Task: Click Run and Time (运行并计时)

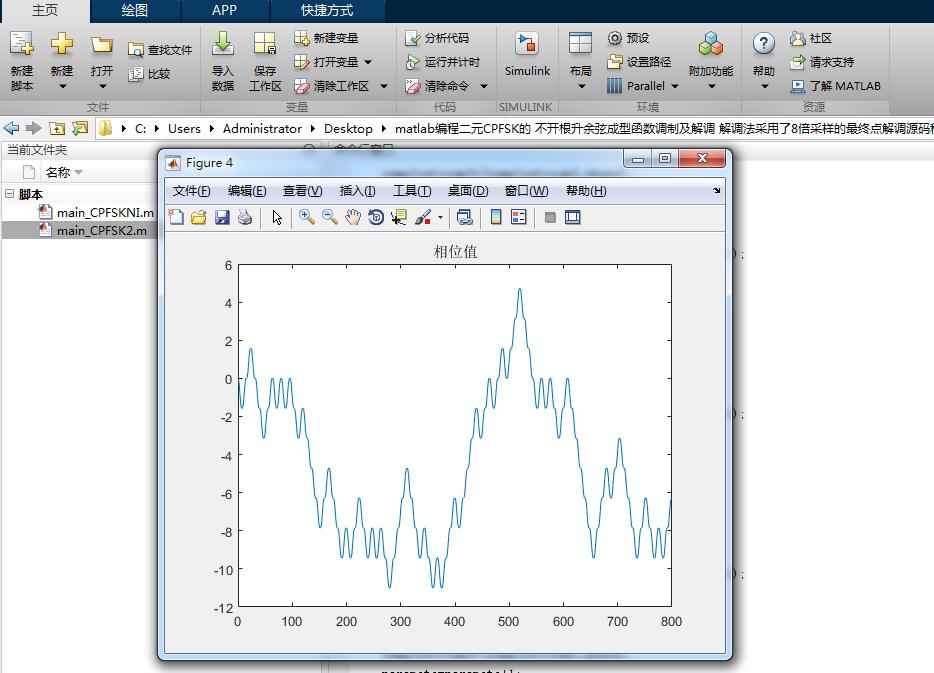Action: 443,62
